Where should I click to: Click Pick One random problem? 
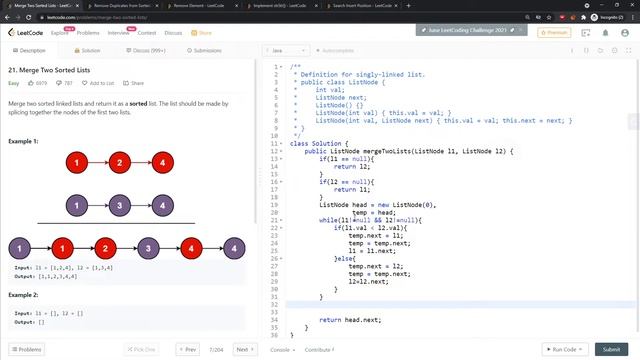(141, 349)
